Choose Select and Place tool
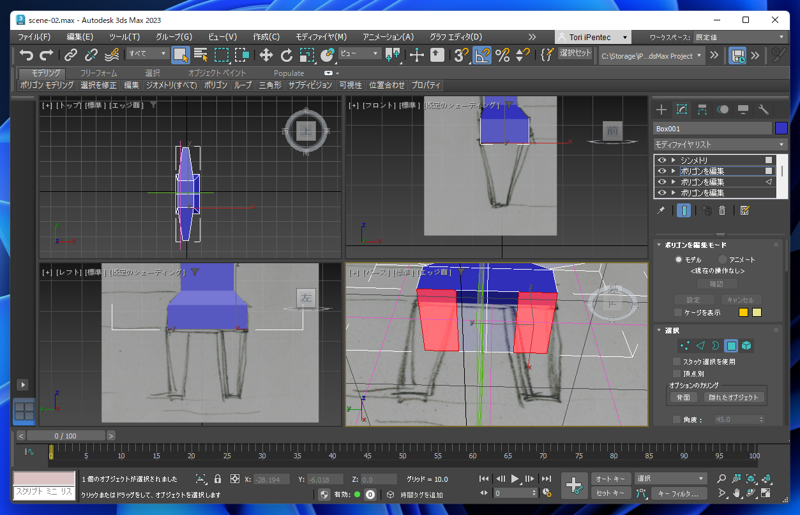 point(327,55)
